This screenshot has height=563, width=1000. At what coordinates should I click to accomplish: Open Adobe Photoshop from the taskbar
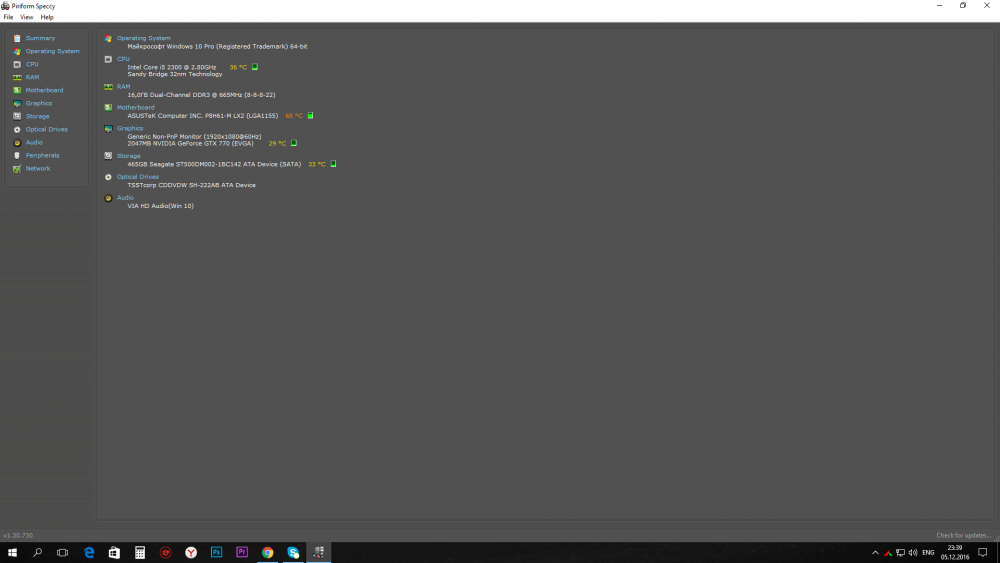point(216,552)
